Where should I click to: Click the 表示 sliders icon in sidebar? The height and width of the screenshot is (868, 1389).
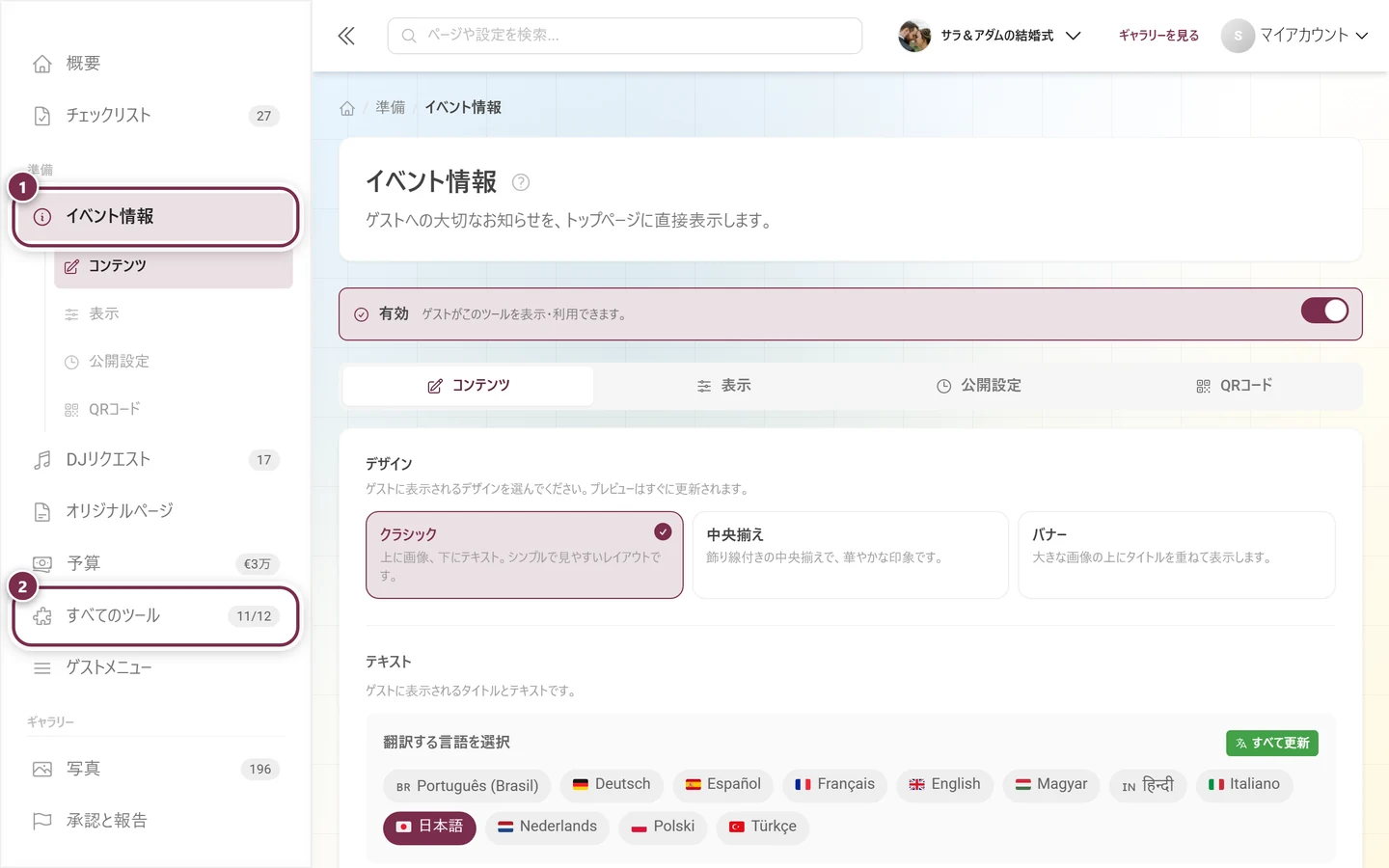coord(71,314)
